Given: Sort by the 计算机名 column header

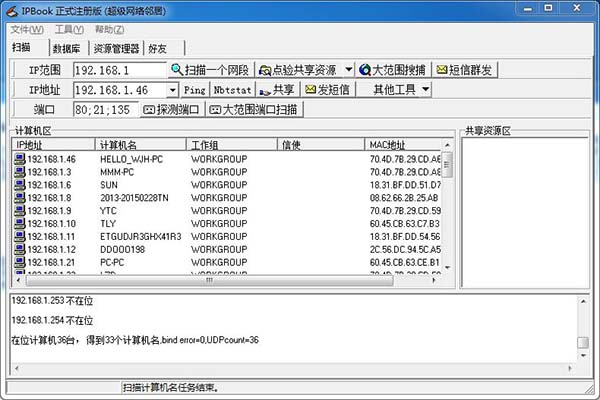Looking at the screenshot, I should click(x=141, y=145).
